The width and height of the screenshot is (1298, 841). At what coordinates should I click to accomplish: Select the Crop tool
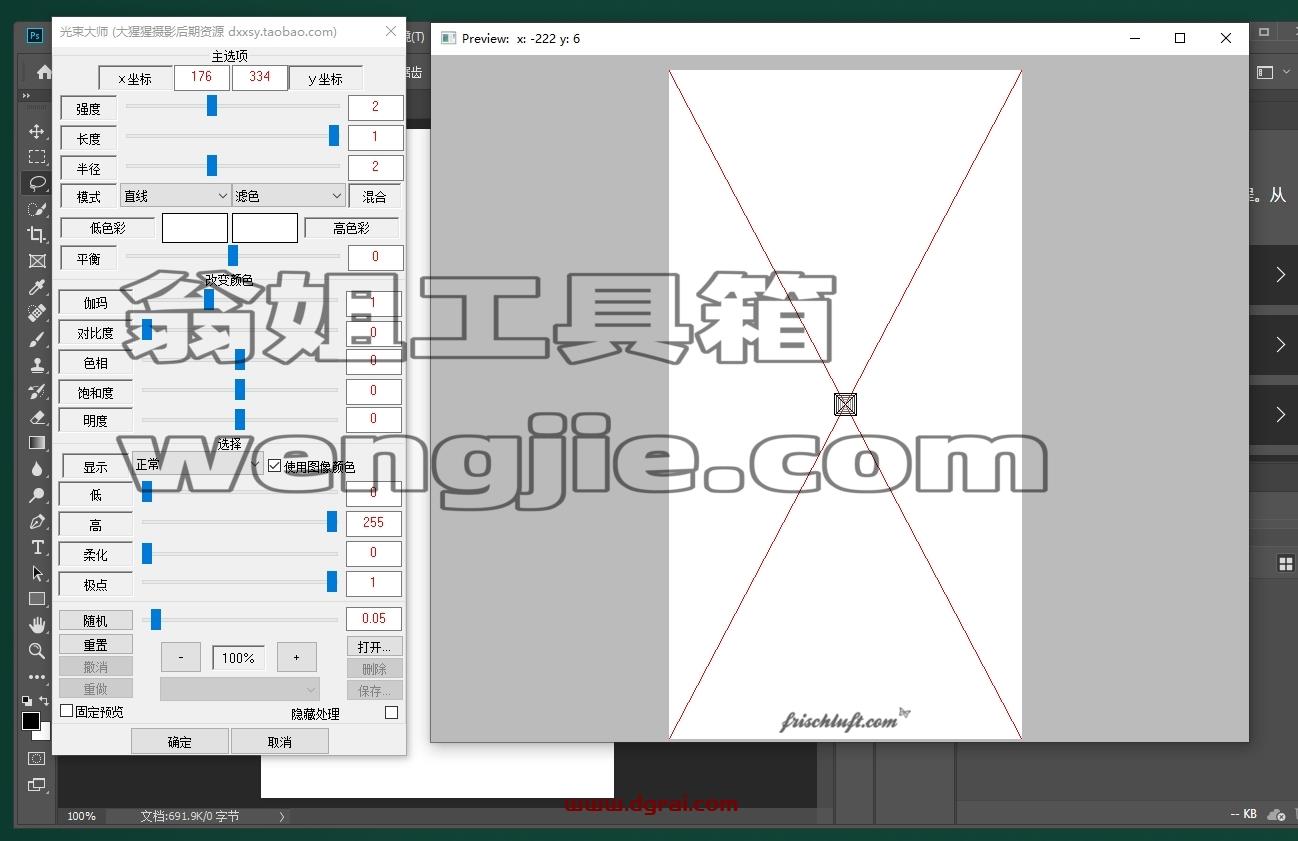pos(37,235)
